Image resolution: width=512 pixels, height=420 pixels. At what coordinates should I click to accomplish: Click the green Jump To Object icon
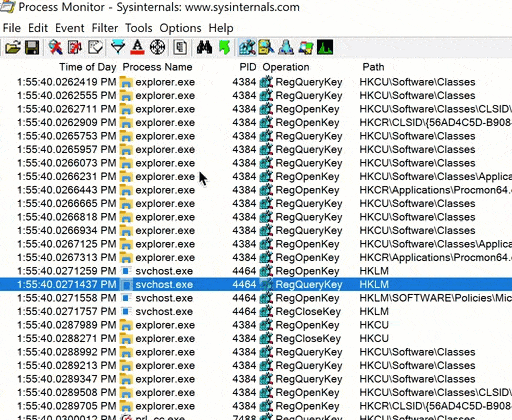[225, 48]
